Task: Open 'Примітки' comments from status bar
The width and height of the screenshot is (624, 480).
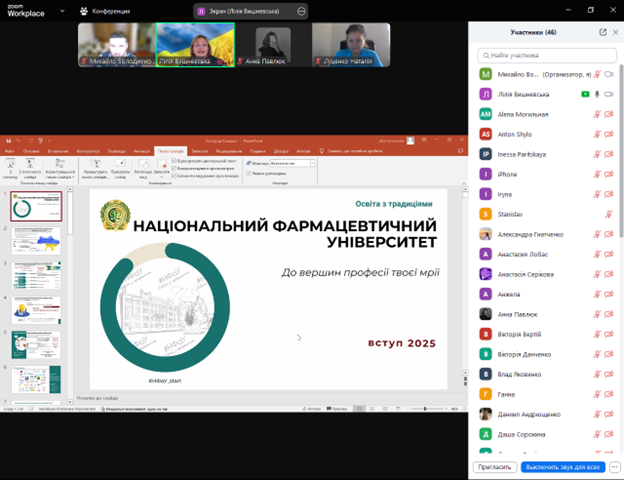Action: click(337, 409)
